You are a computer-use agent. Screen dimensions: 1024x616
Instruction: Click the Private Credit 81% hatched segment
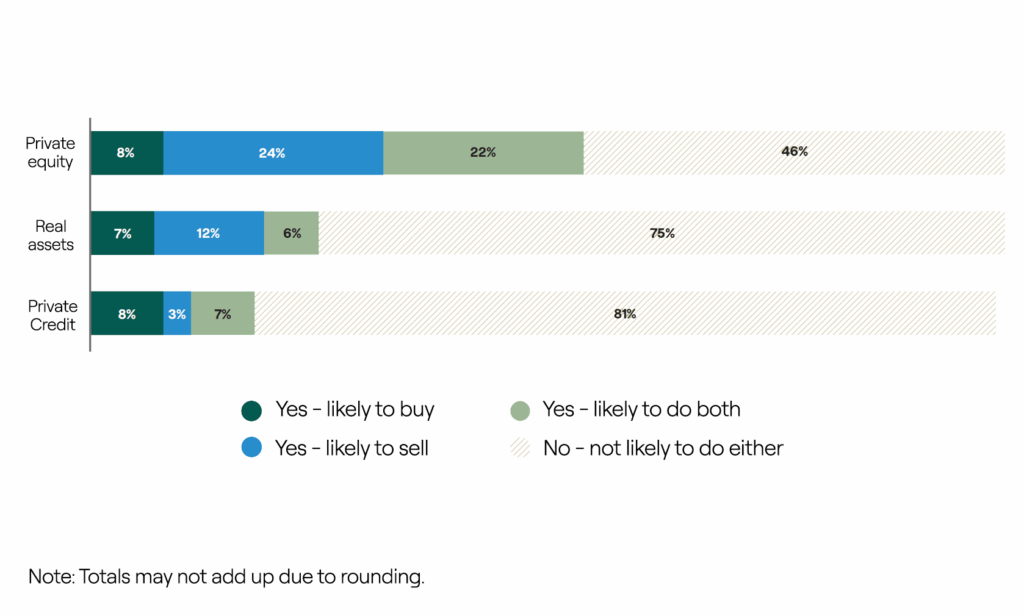click(625, 314)
